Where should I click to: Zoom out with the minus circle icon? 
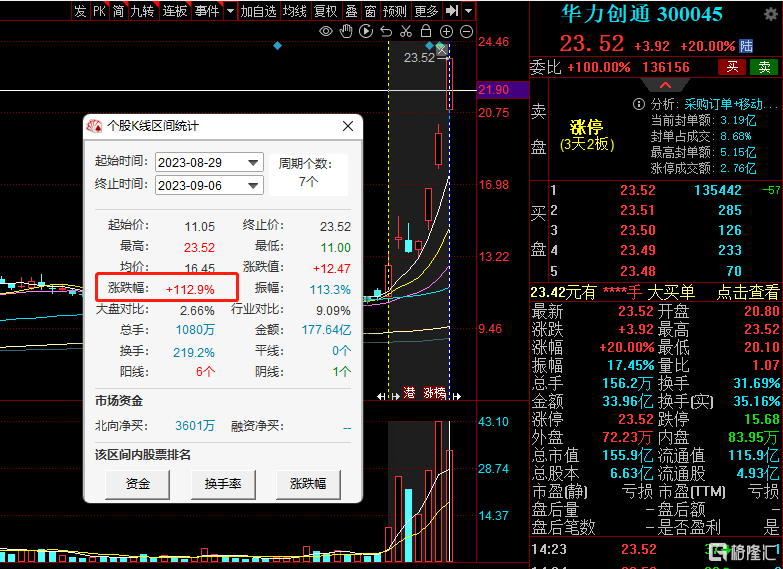click(x=466, y=32)
